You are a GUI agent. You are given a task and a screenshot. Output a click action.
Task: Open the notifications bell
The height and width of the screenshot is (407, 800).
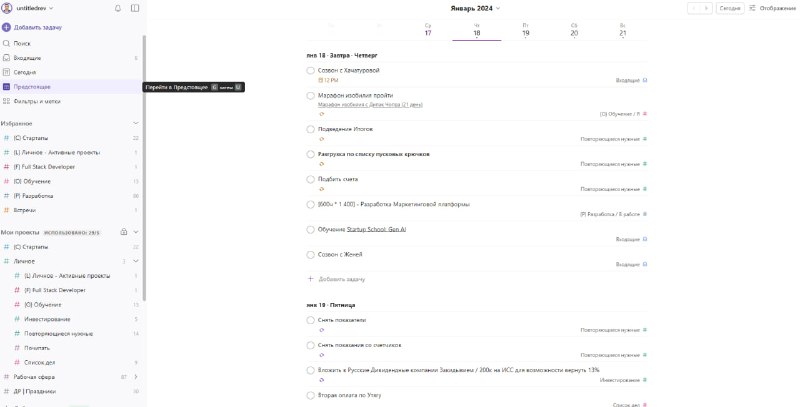tap(118, 8)
